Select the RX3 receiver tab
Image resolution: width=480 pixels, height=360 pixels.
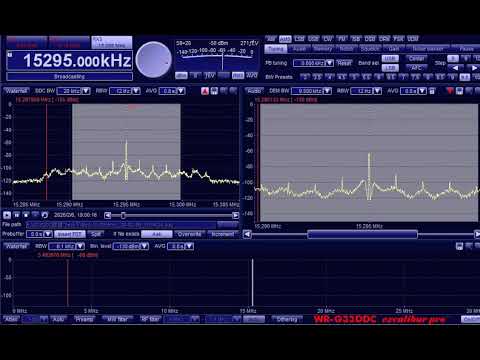pos(112,42)
